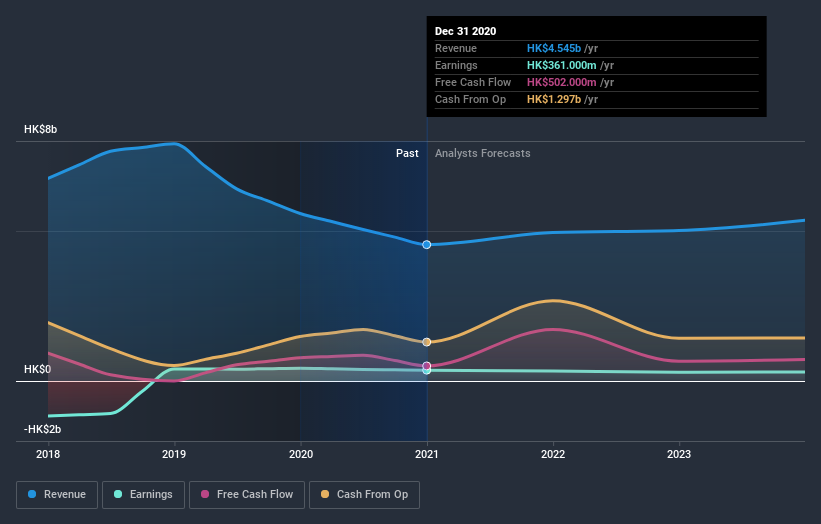Click the Cash From Op label in tooltip
This screenshot has width=821, height=524.
[470, 99]
